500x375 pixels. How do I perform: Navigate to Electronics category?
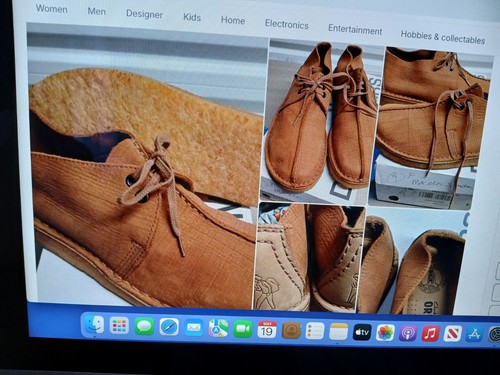[287, 24]
